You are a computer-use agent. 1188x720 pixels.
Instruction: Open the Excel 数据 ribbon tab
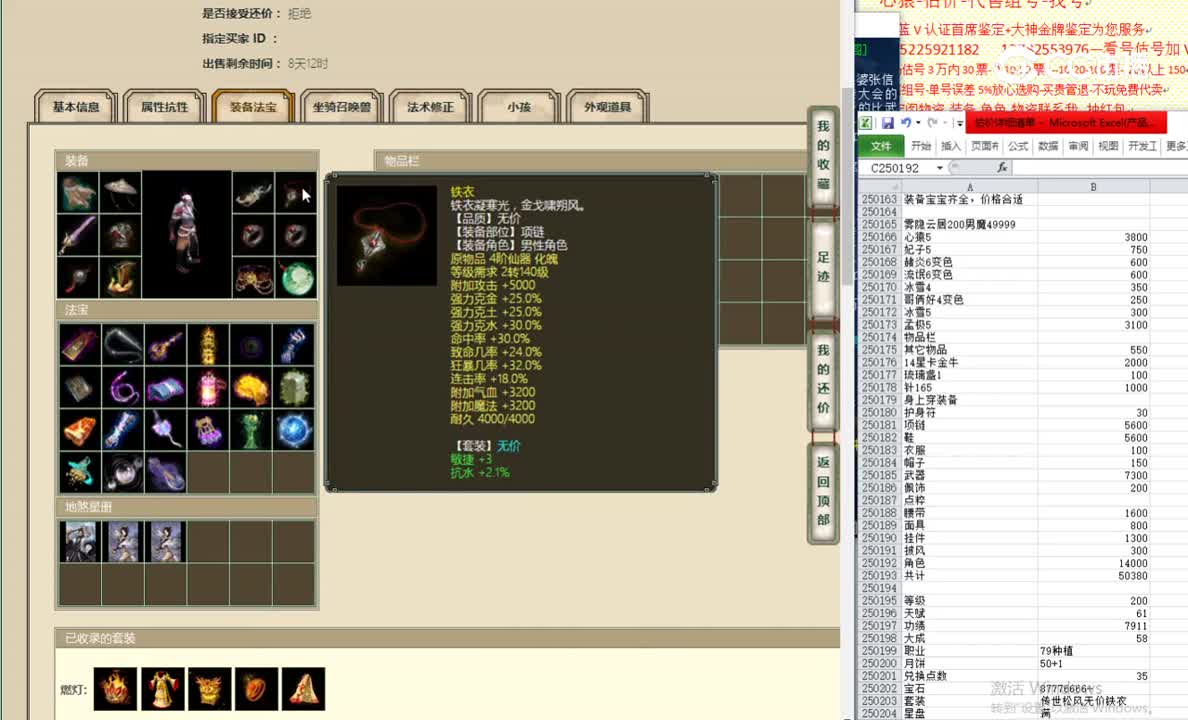1049,146
